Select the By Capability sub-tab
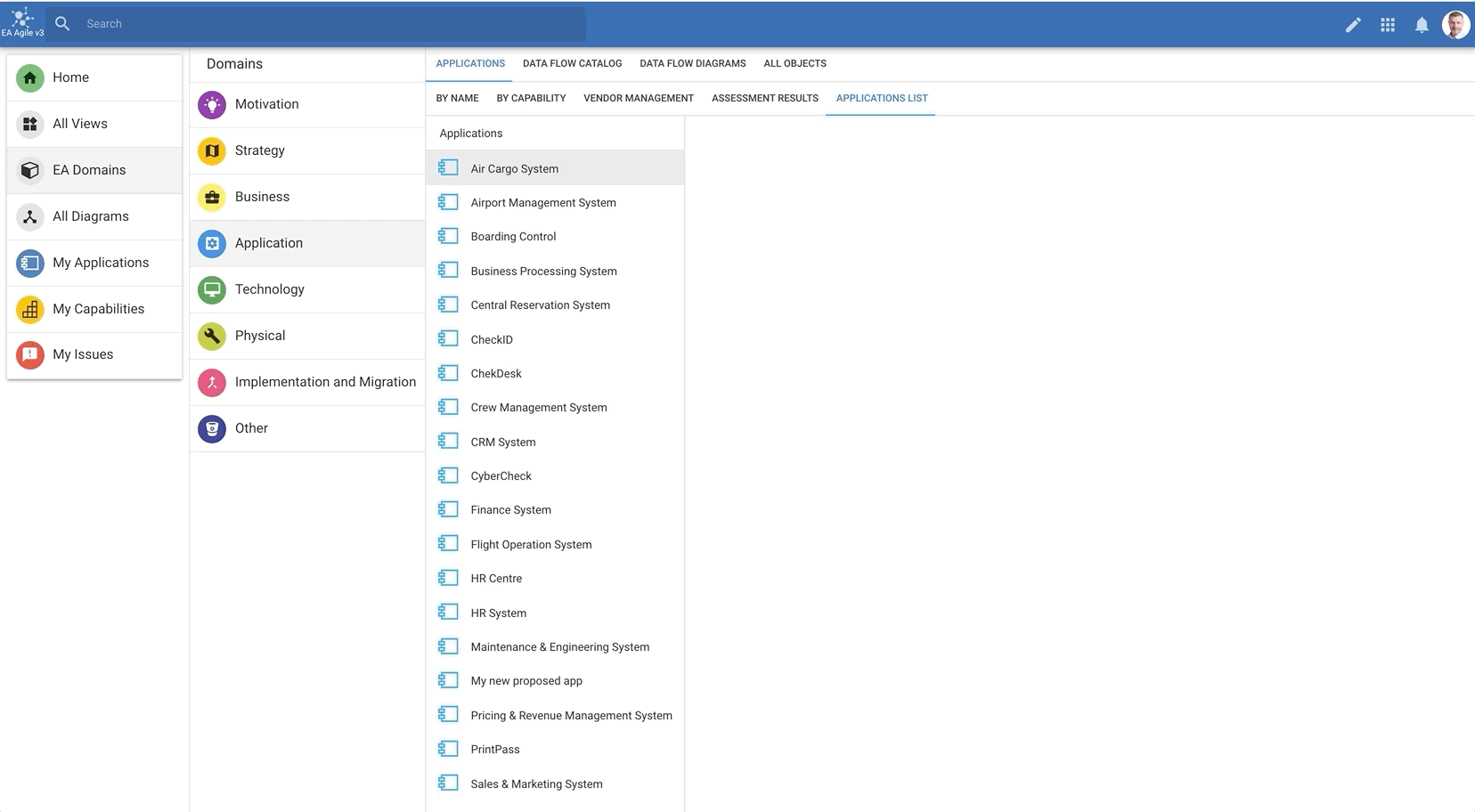Screen dimensions: 1475x812 pyautogui.click(x=531, y=98)
